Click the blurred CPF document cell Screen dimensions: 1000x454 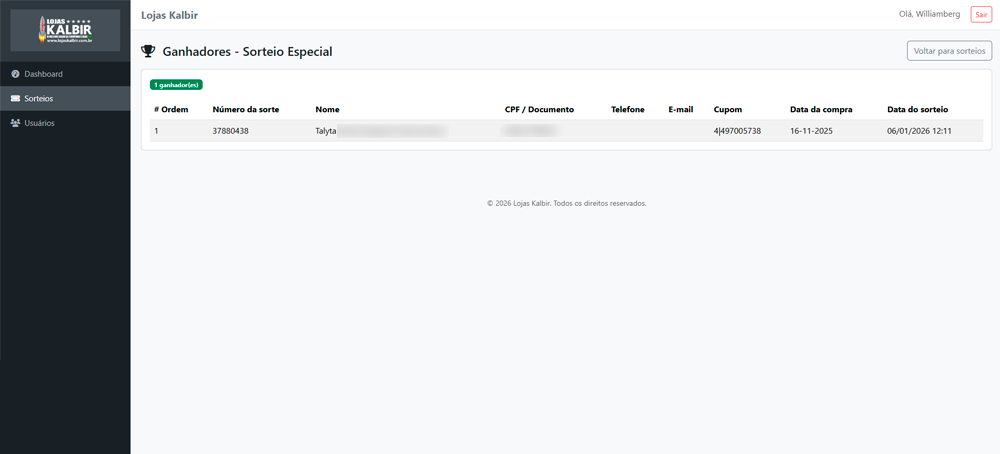tap(531, 131)
